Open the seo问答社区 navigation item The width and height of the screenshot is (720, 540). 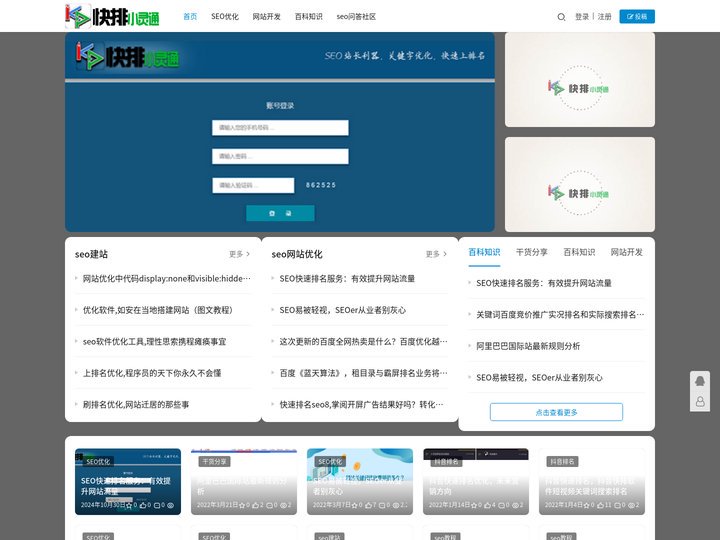click(356, 17)
